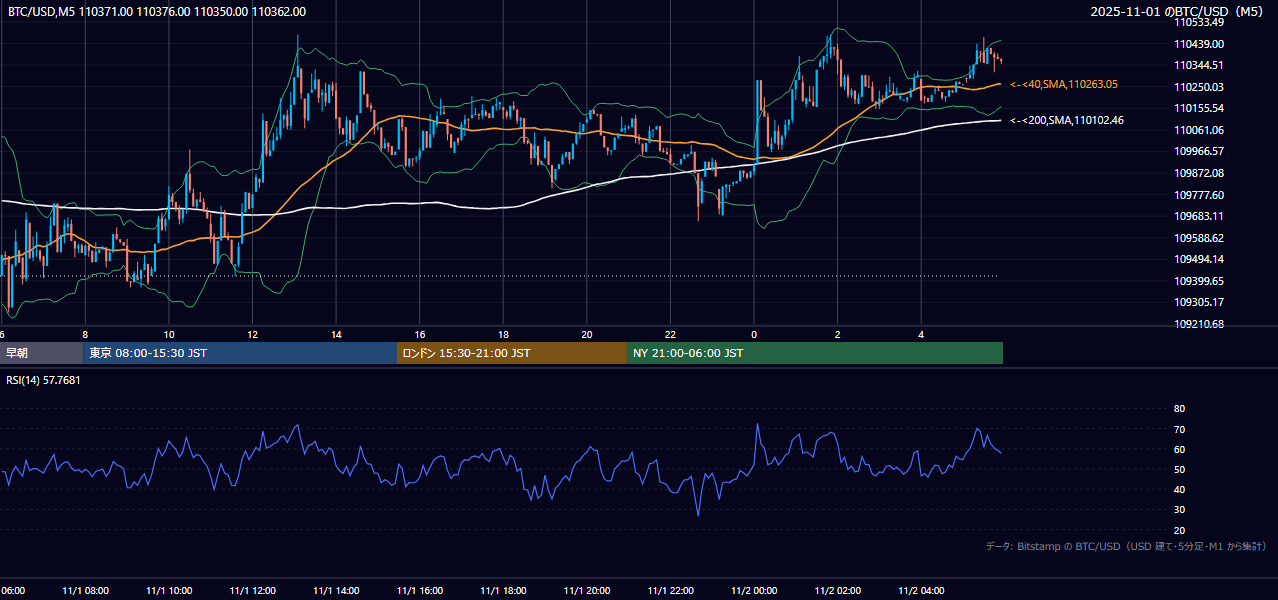Click the BTC/USD,M5 OHLC header text
The width and height of the screenshot is (1278, 600).
point(157,11)
